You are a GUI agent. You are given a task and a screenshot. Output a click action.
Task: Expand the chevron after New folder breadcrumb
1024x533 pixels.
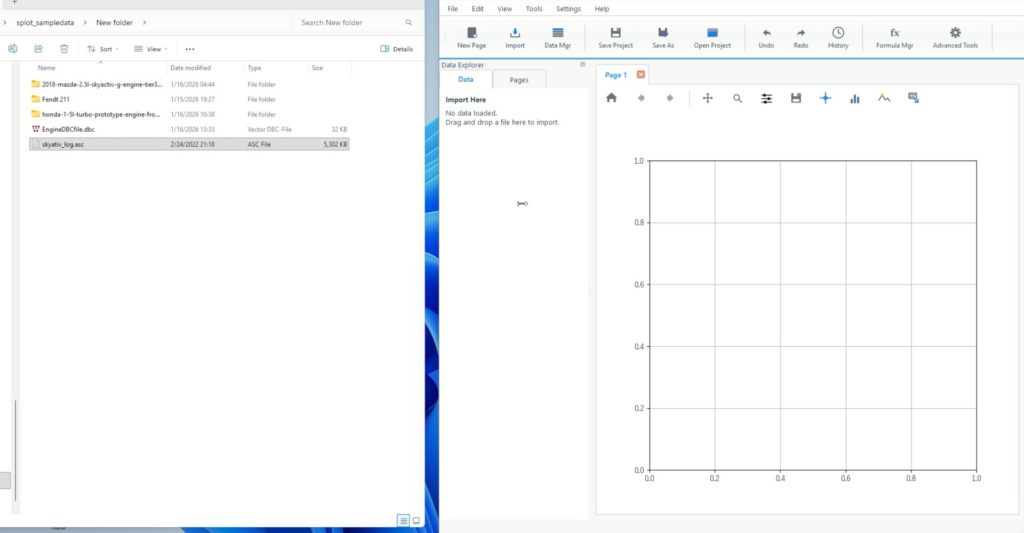144,22
